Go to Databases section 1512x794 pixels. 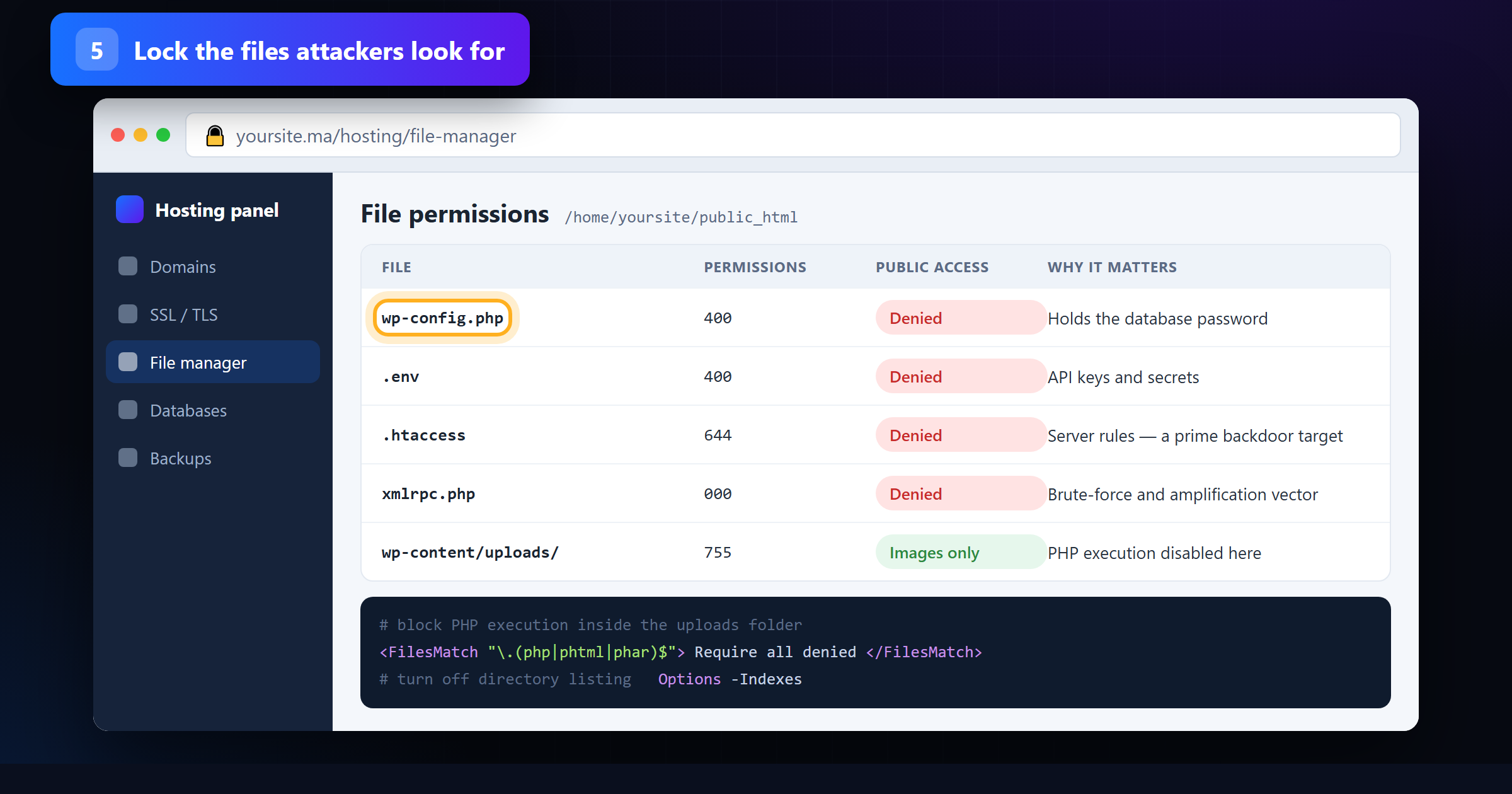[x=213, y=410]
